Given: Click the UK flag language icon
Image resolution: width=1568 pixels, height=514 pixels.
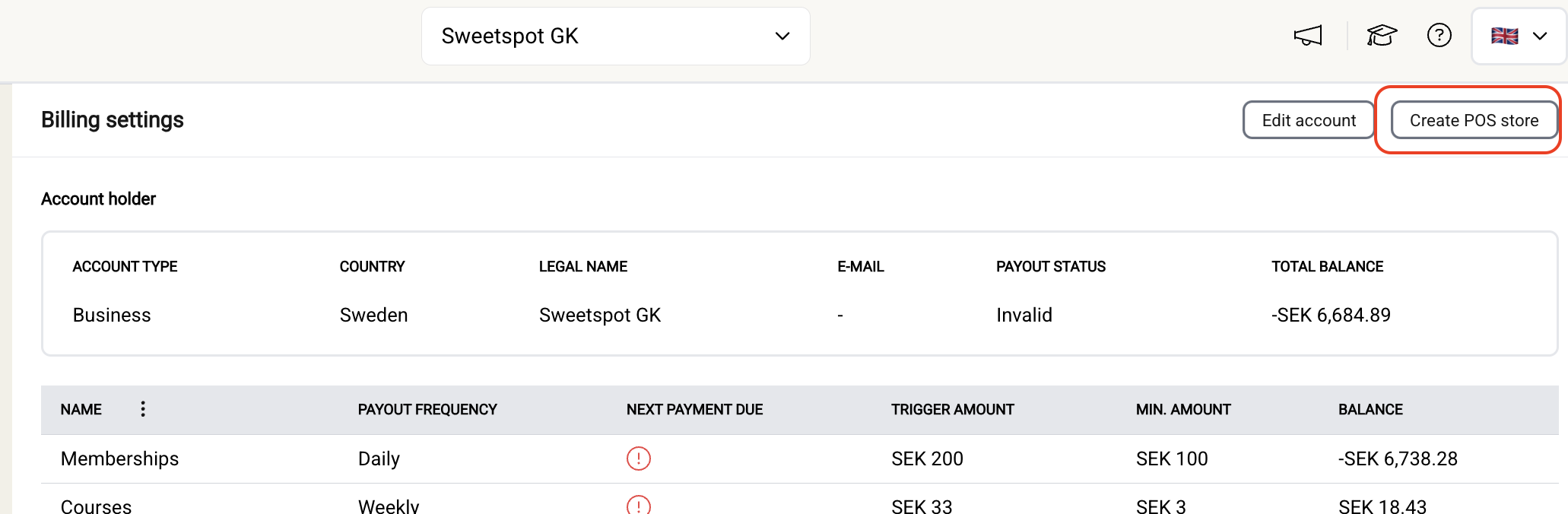Looking at the screenshot, I should [1504, 36].
